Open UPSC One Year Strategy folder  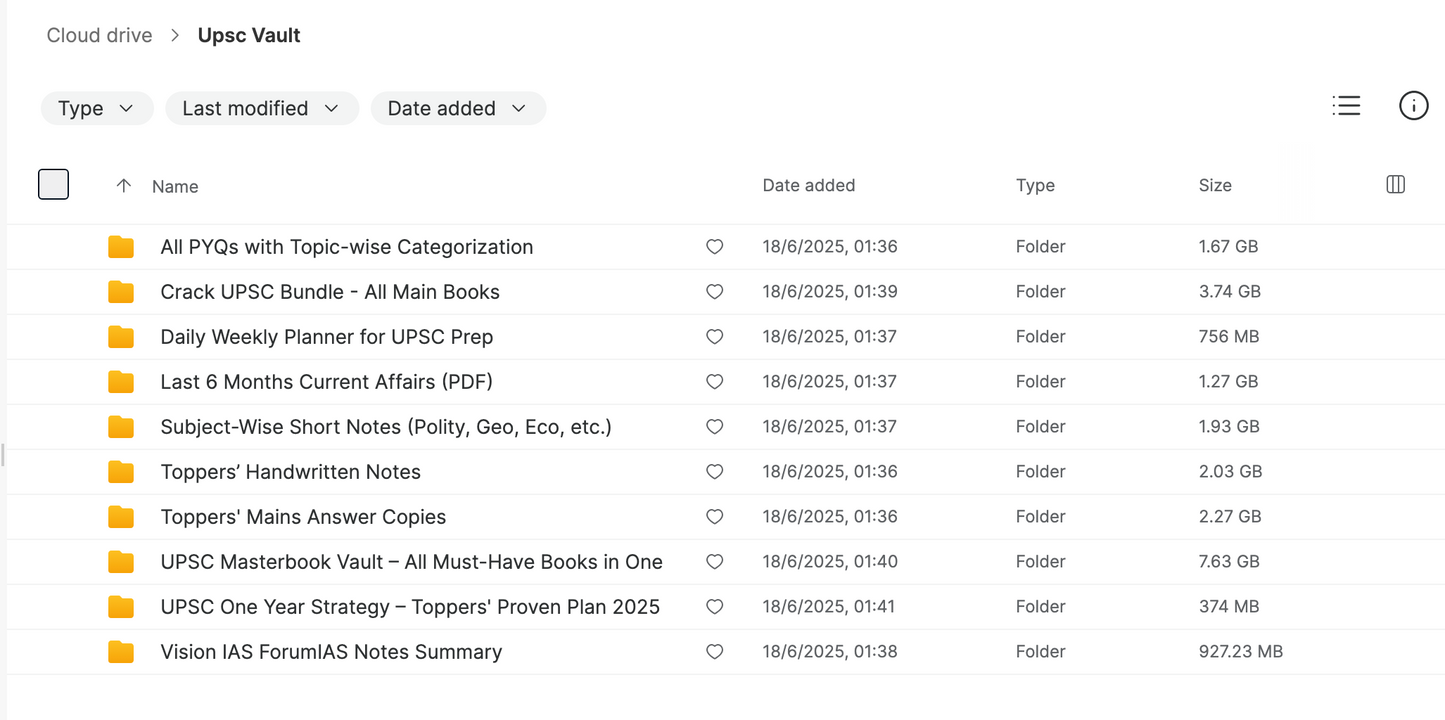coord(409,607)
